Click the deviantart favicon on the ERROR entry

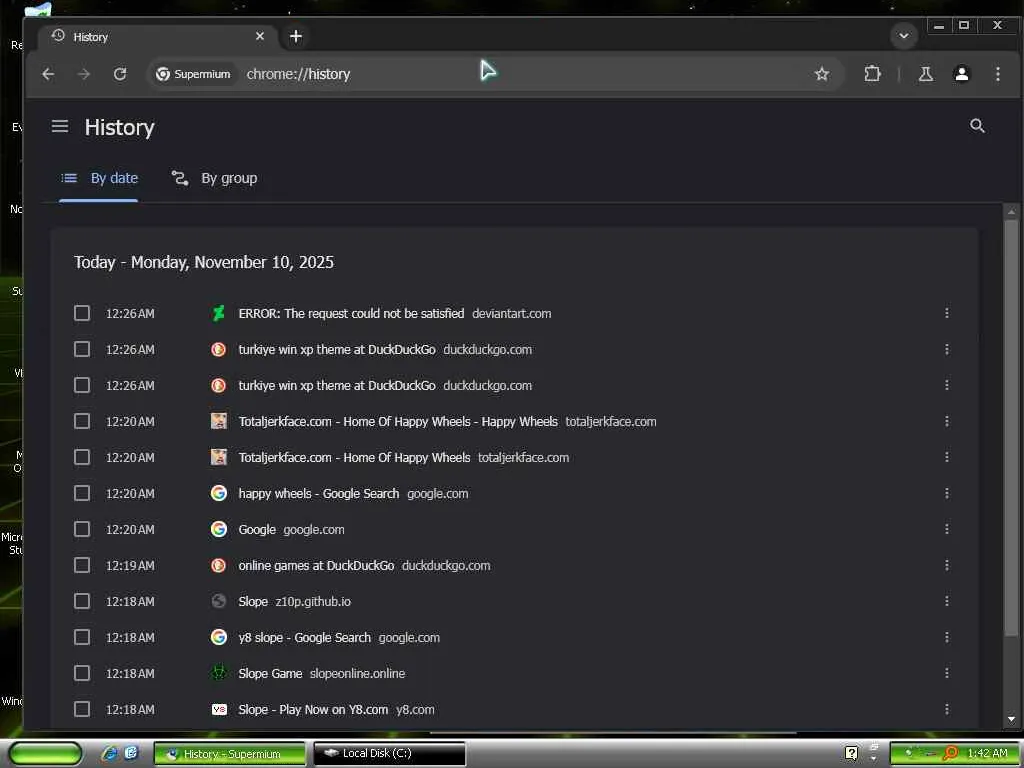(219, 313)
